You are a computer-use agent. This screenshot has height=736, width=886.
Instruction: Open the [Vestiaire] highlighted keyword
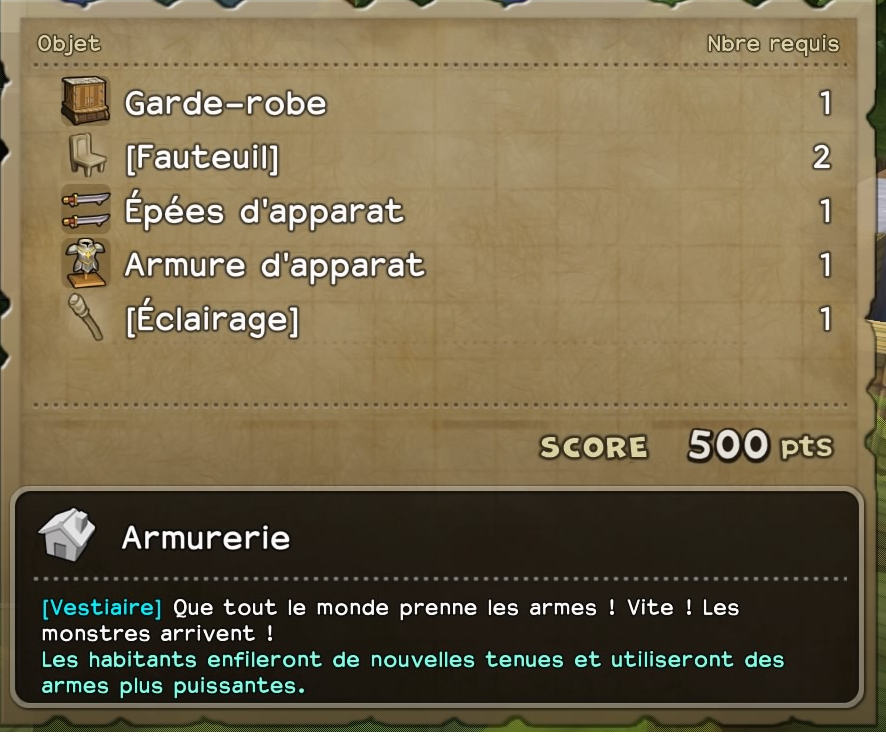102,608
